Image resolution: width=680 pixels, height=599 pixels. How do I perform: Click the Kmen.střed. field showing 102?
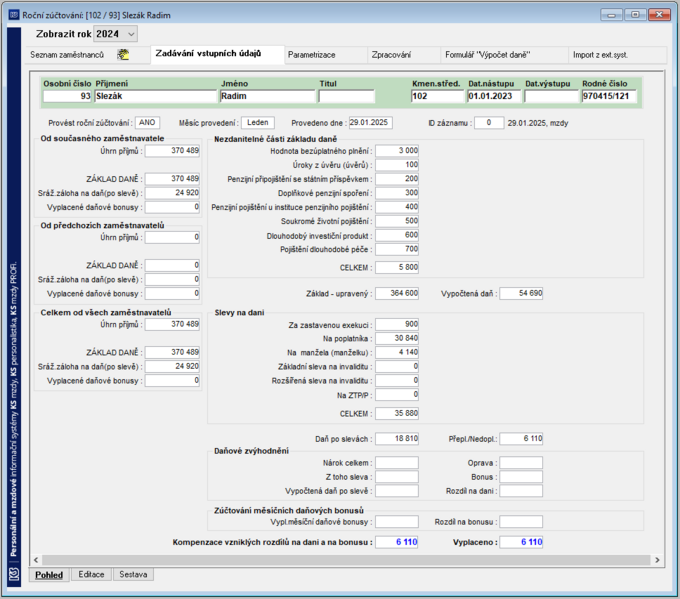coord(438,96)
